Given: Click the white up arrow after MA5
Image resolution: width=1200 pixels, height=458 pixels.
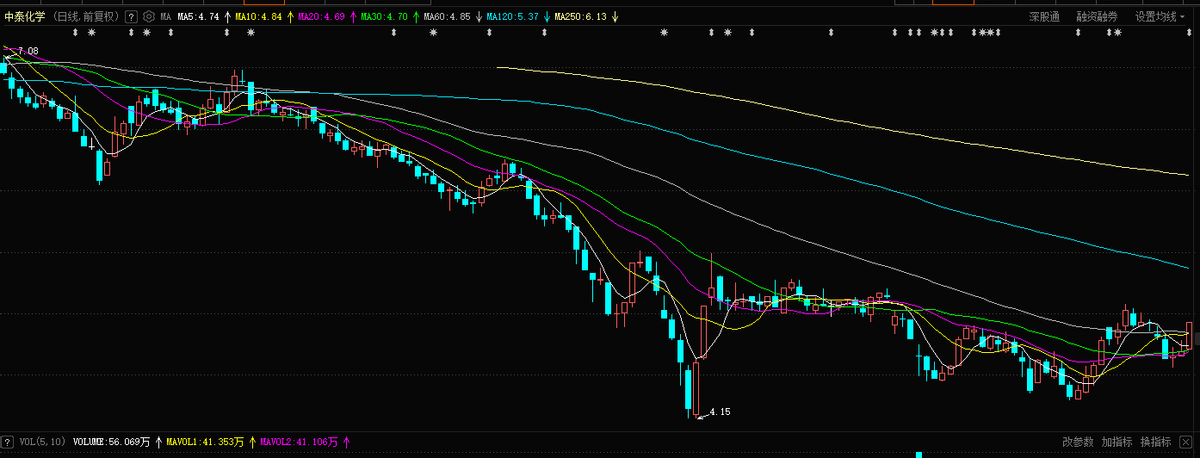Looking at the screenshot, I should pos(227,17).
